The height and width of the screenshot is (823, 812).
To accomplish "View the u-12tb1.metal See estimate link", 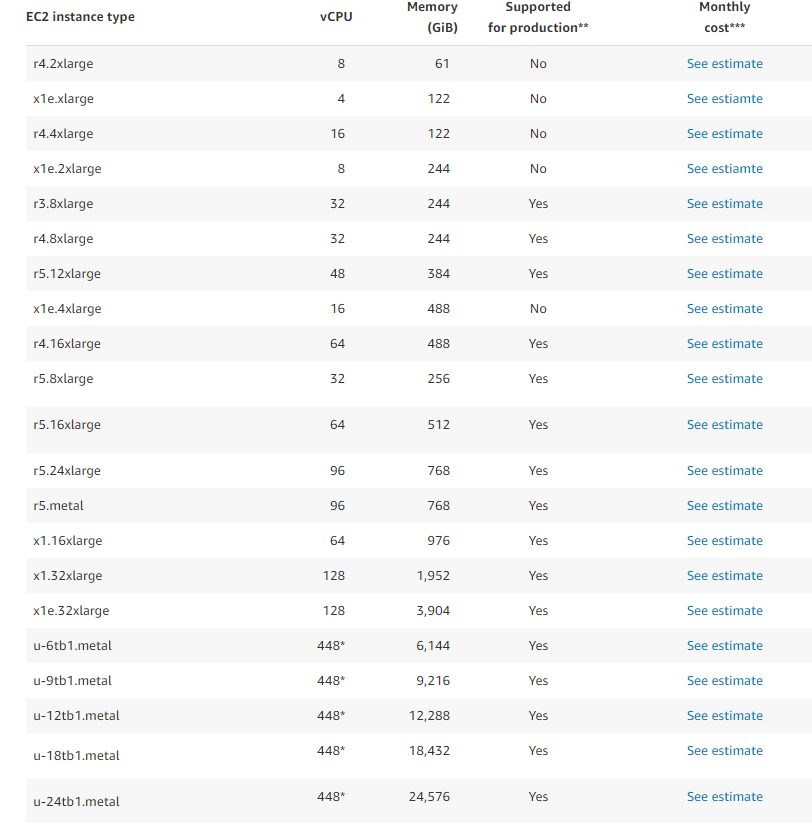I will coord(724,716).
